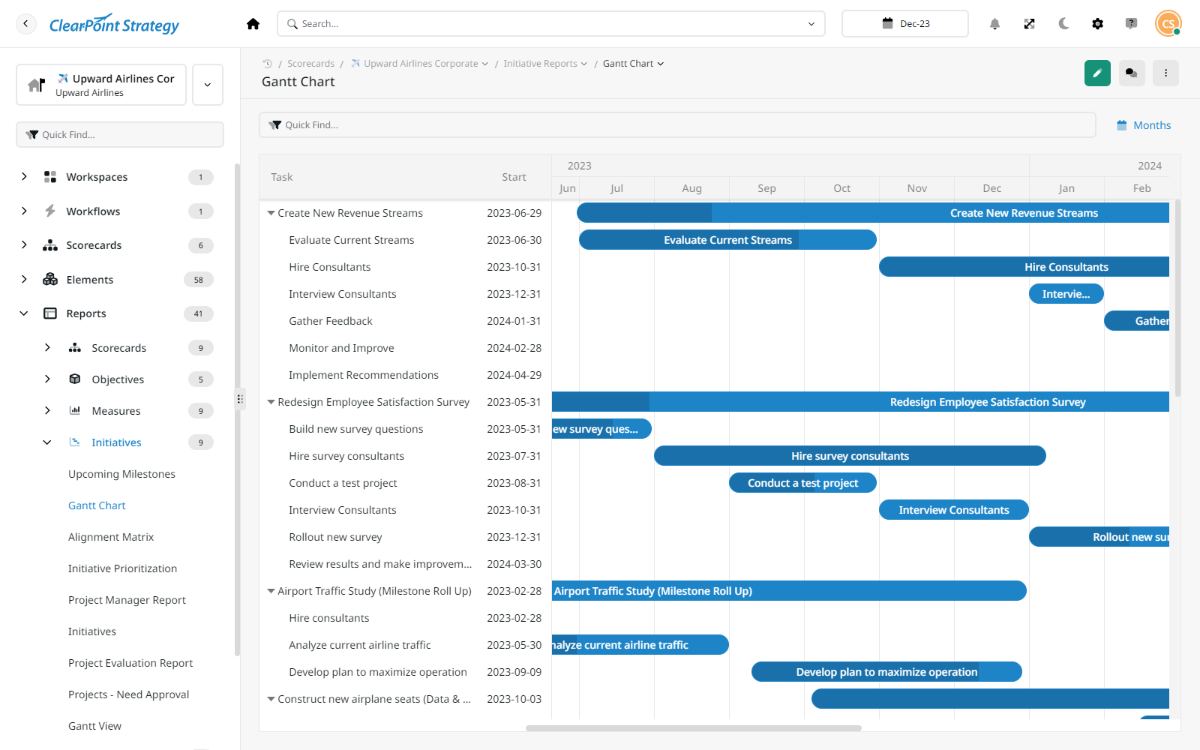The image size is (1200, 750).
Task: Expand the Elements tree section
Action: point(24,279)
